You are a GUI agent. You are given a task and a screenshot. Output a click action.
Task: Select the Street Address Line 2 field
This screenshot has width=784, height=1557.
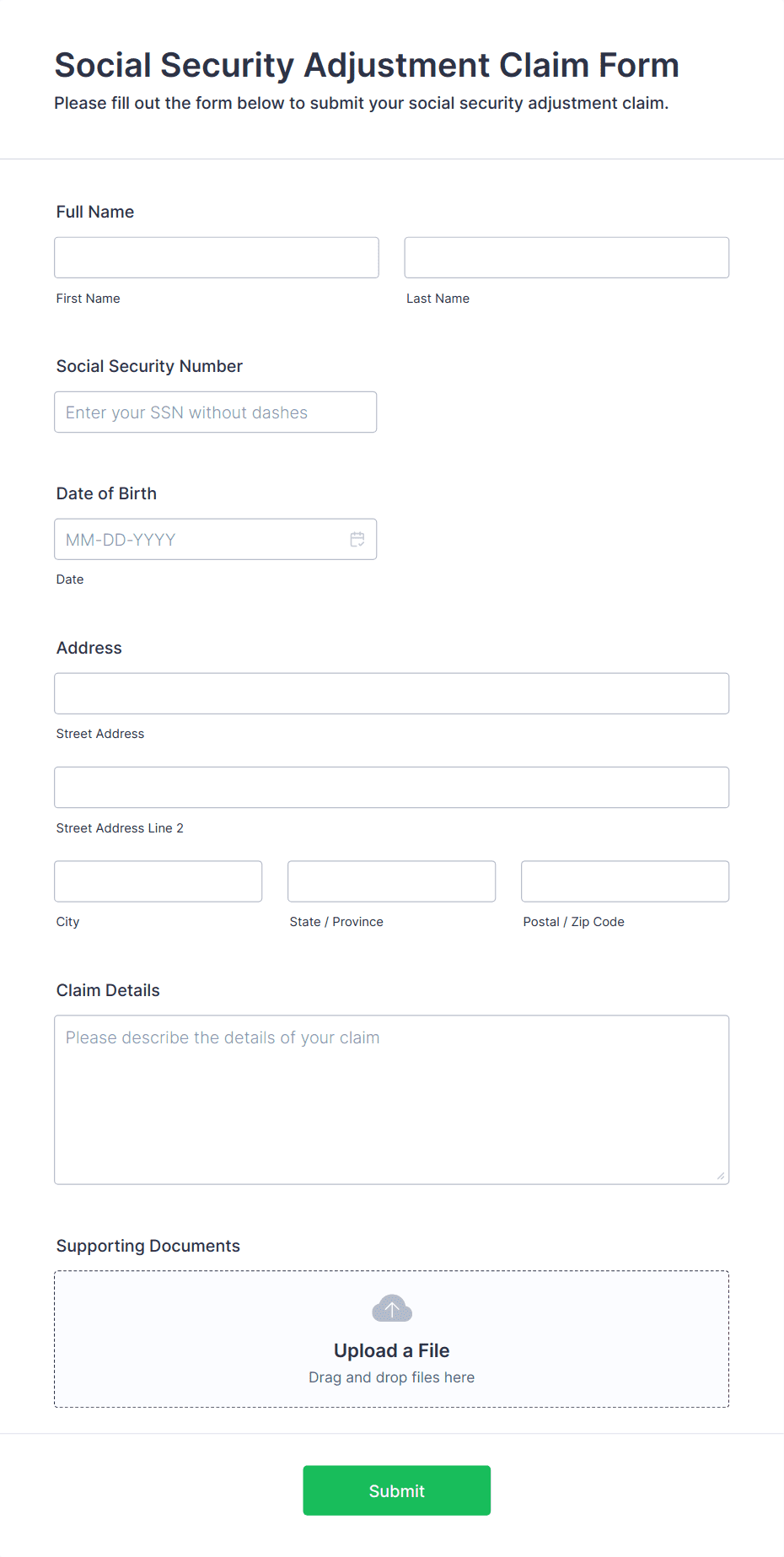(x=392, y=787)
